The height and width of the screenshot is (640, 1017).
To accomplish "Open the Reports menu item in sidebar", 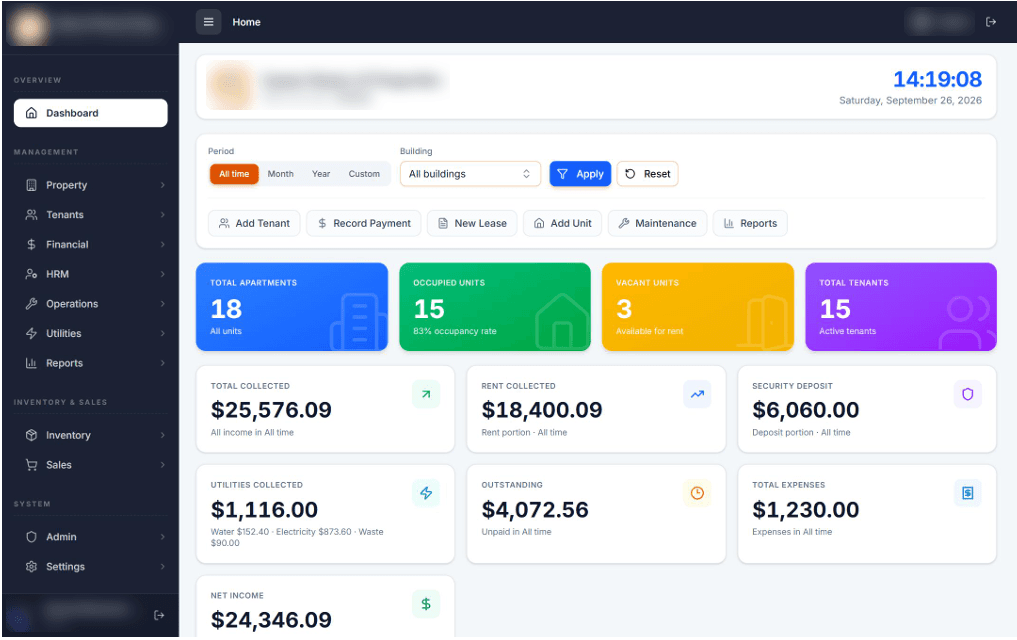I will click(x=91, y=364).
